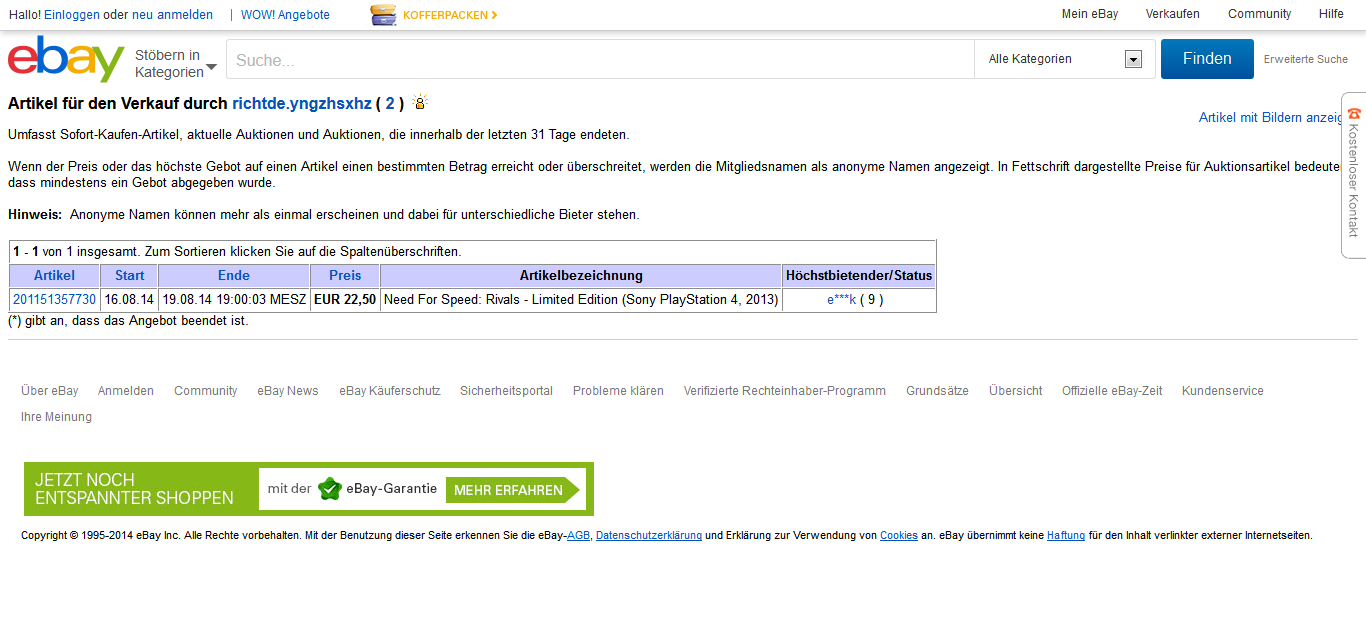Click Anmelden footer link
The width and height of the screenshot is (1366, 634).
(126, 391)
